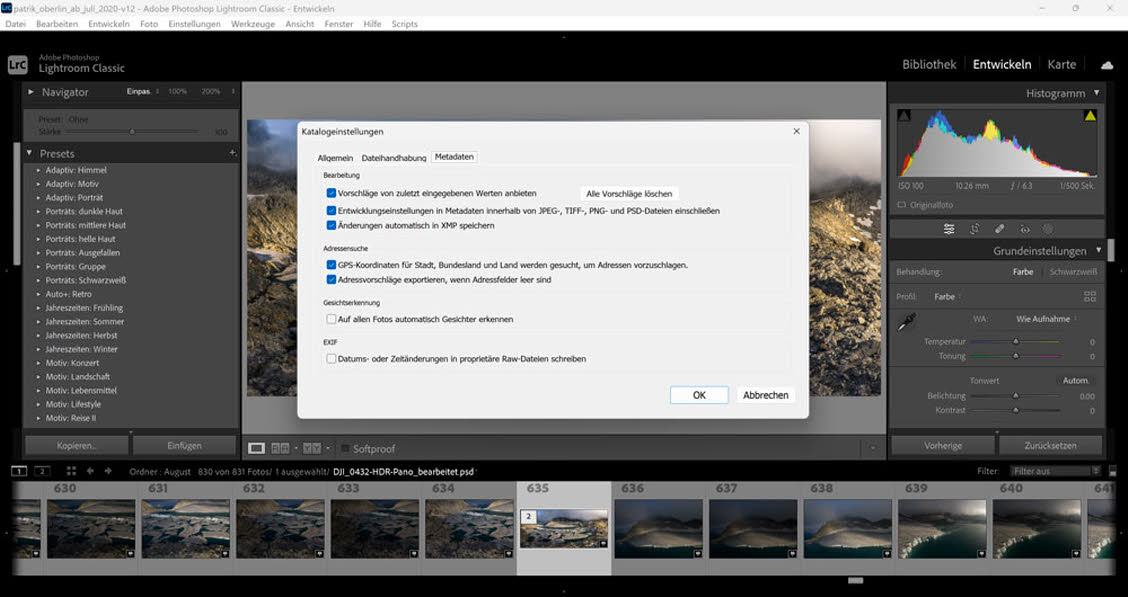This screenshot has height=597, width=1128.
Task: Open the Red Eye correction tool
Action: click(x=1024, y=229)
